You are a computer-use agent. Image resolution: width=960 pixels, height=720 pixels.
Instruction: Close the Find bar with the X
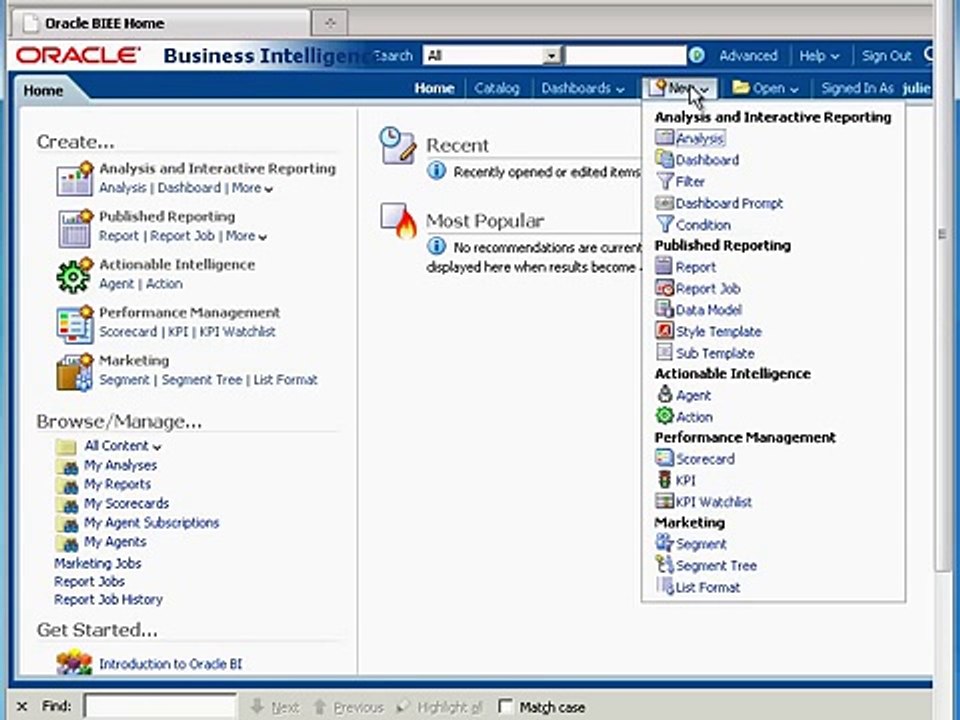(21, 706)
